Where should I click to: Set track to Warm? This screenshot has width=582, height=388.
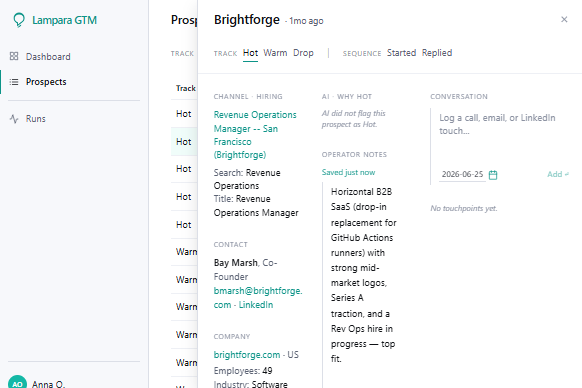point(275,53)
